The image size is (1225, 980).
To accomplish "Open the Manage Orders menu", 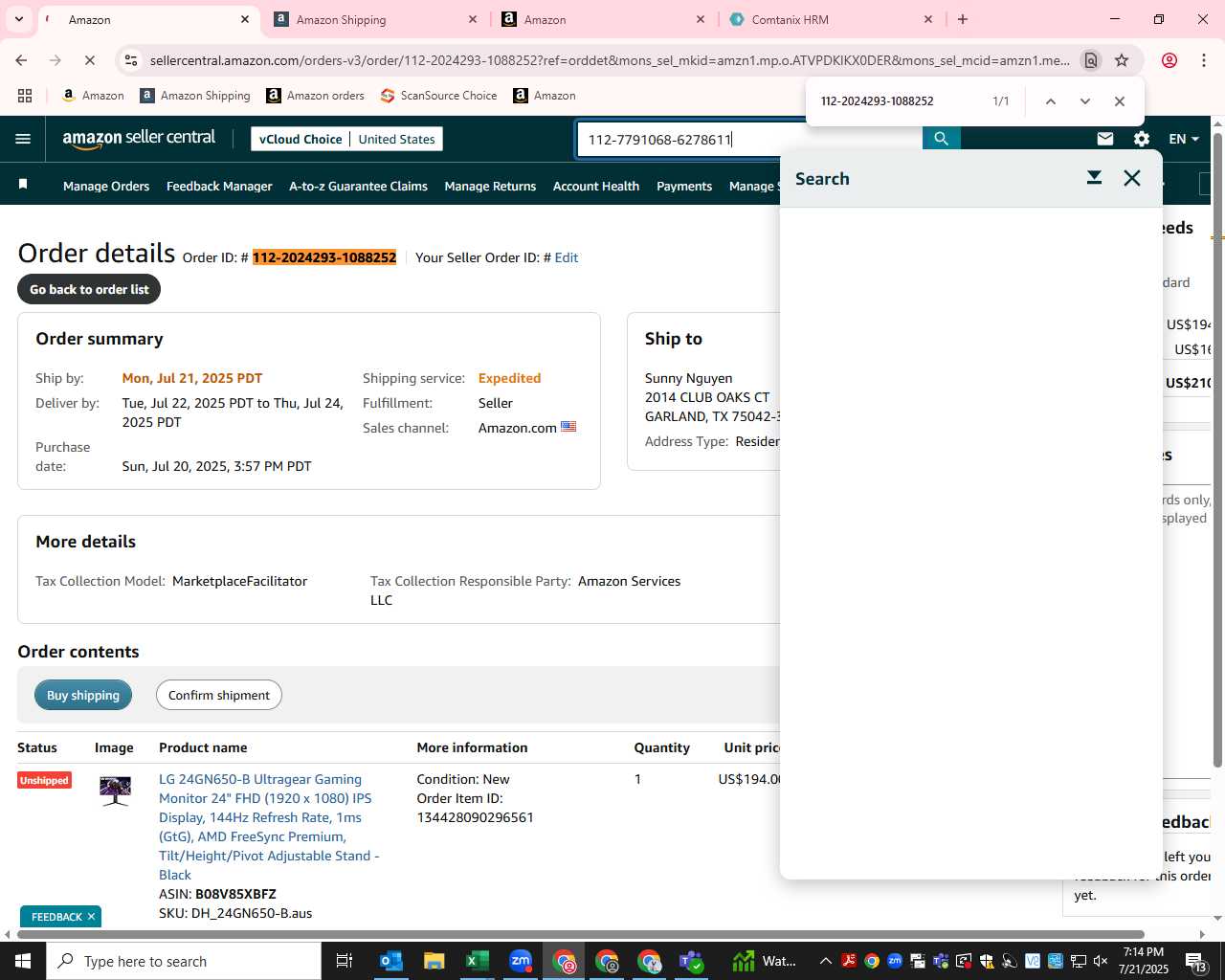I will [x=106, y=186].
